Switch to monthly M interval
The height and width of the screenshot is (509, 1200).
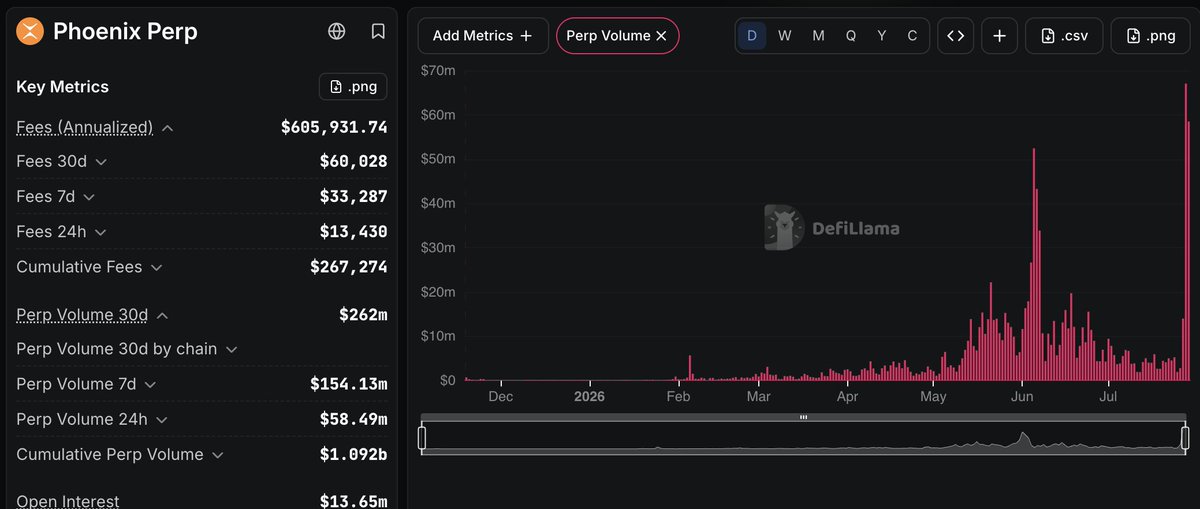pyautogui.click(x=818, y=36)
